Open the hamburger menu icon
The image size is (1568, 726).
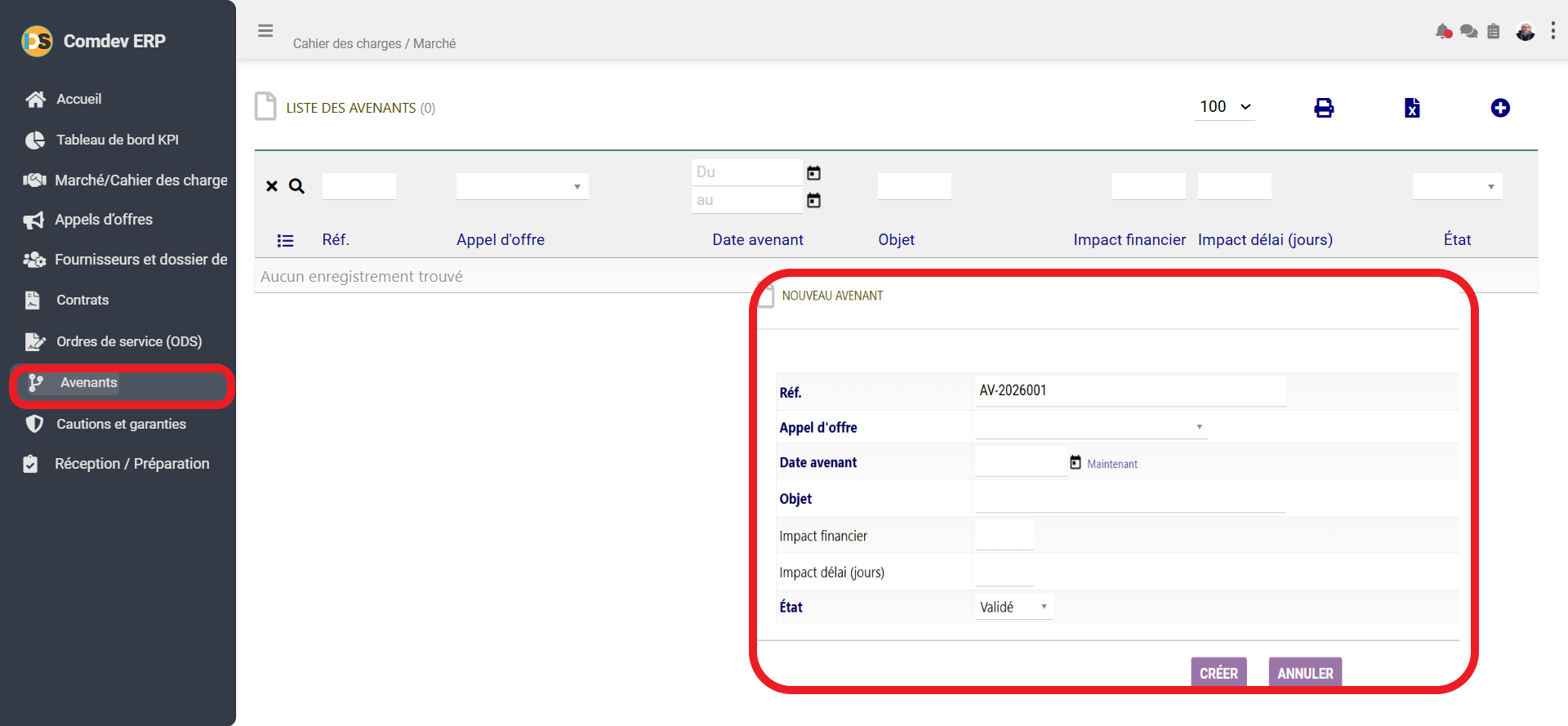[x=265, y=31]
